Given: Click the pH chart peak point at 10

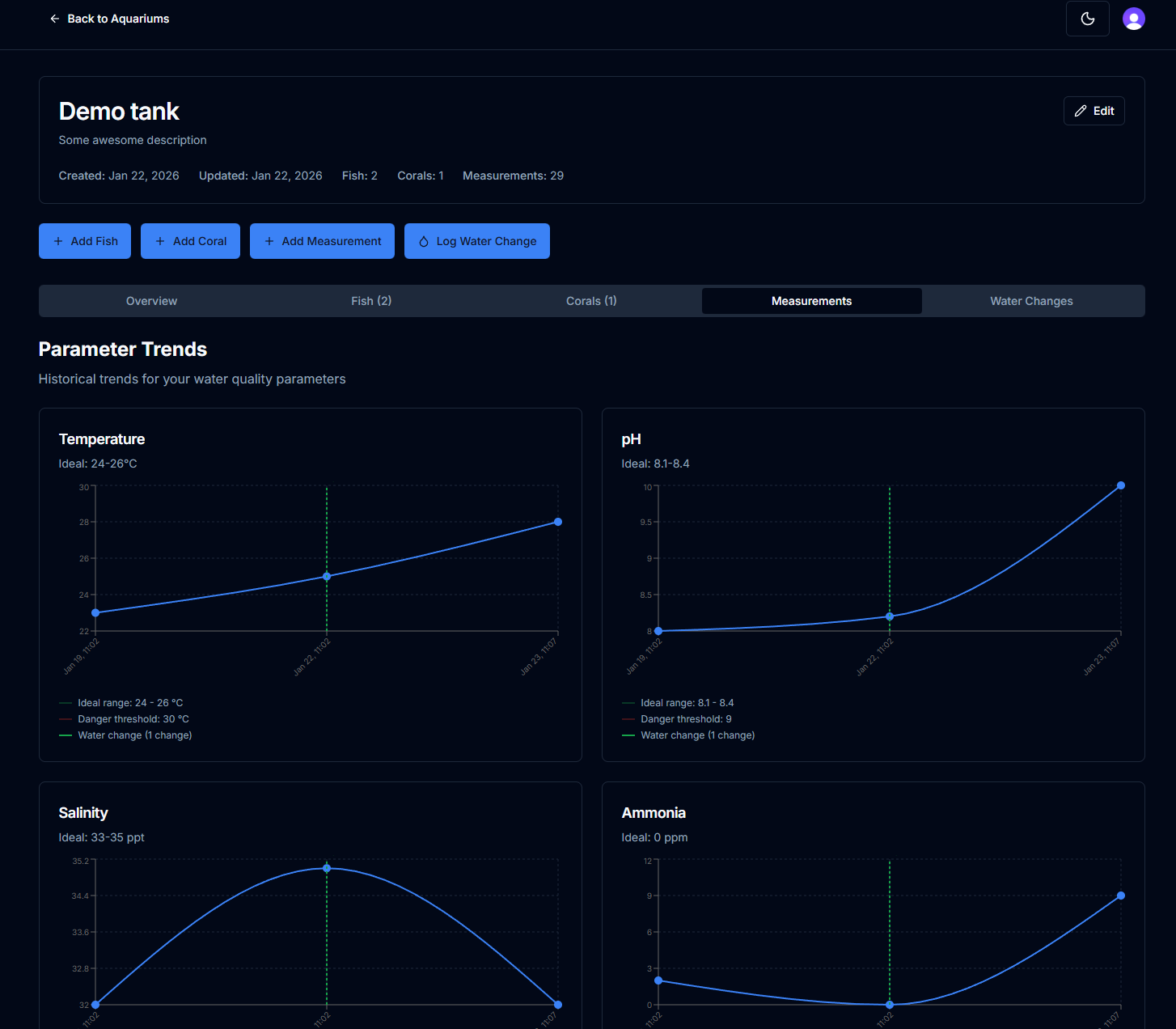Looking at the screenshot, I should (1121, 485).
